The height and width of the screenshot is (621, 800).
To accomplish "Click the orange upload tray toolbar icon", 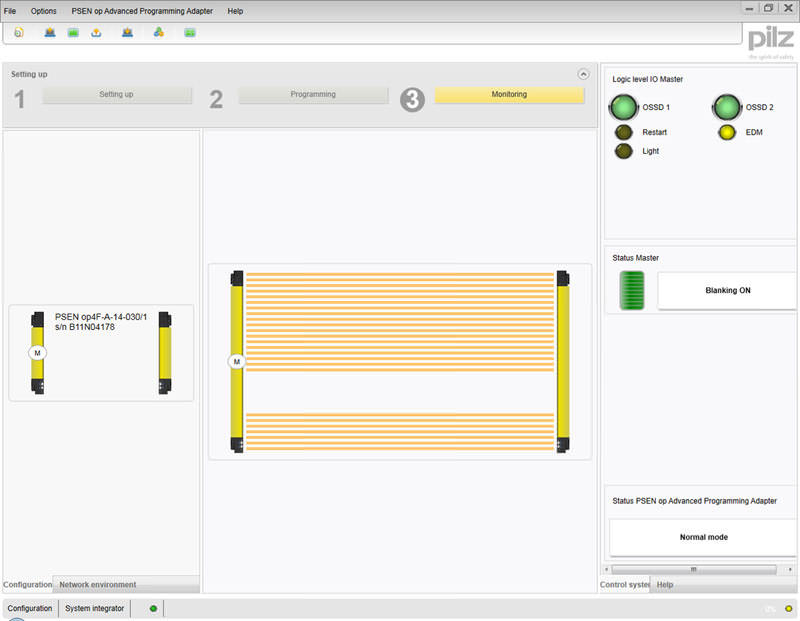I will 96,33.
